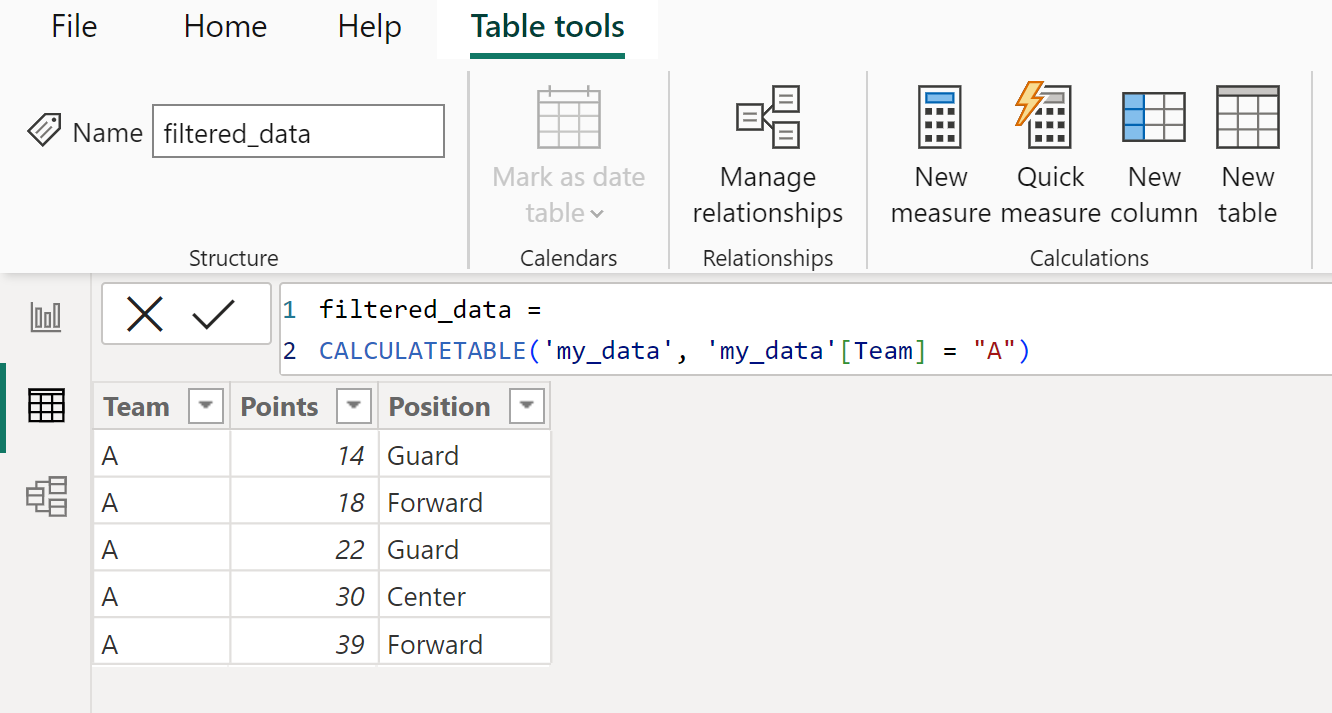
Task: Click Team cell A in the 30 points row
Action: tap(161, 596)
